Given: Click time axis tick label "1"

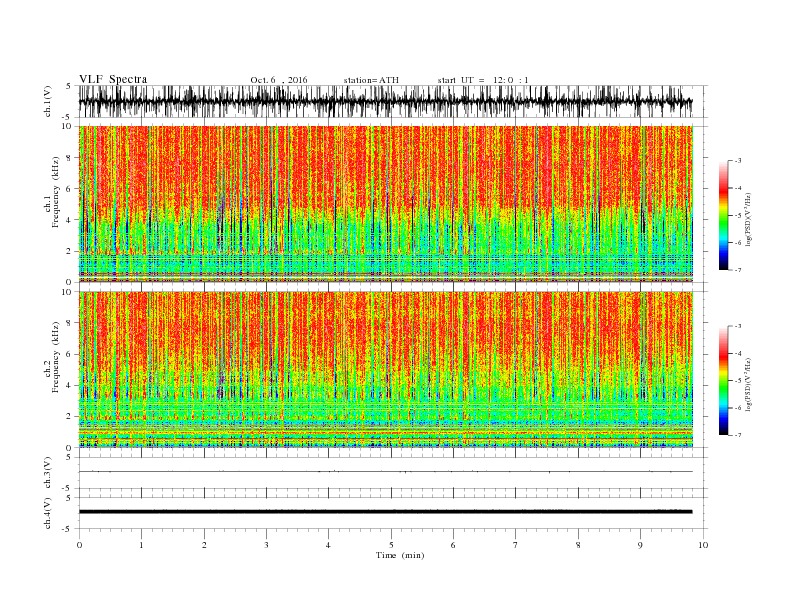Looking at the screenshot, I should [141, 545].
